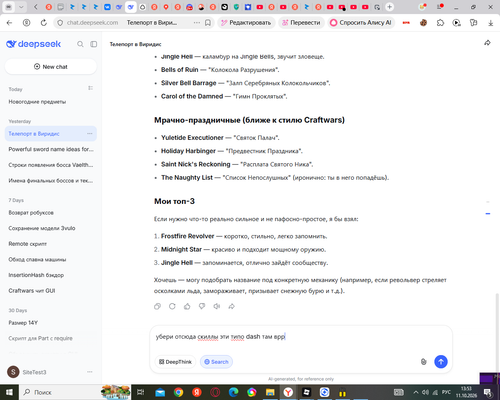Open the tab list dropdown arrow
Image resolution: width=500 pixels, height=400 pixels.
pos(21,7)
